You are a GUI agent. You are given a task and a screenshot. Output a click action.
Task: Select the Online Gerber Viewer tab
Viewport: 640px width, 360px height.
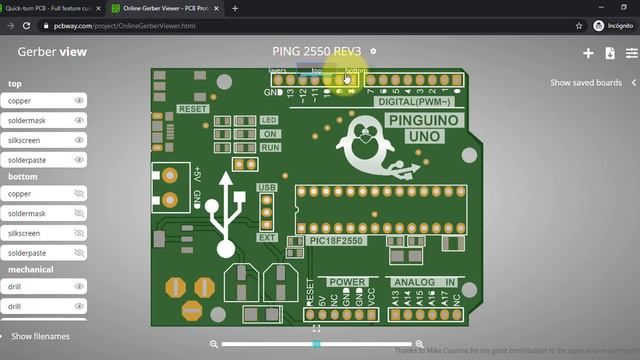click(x=165, y=8)
